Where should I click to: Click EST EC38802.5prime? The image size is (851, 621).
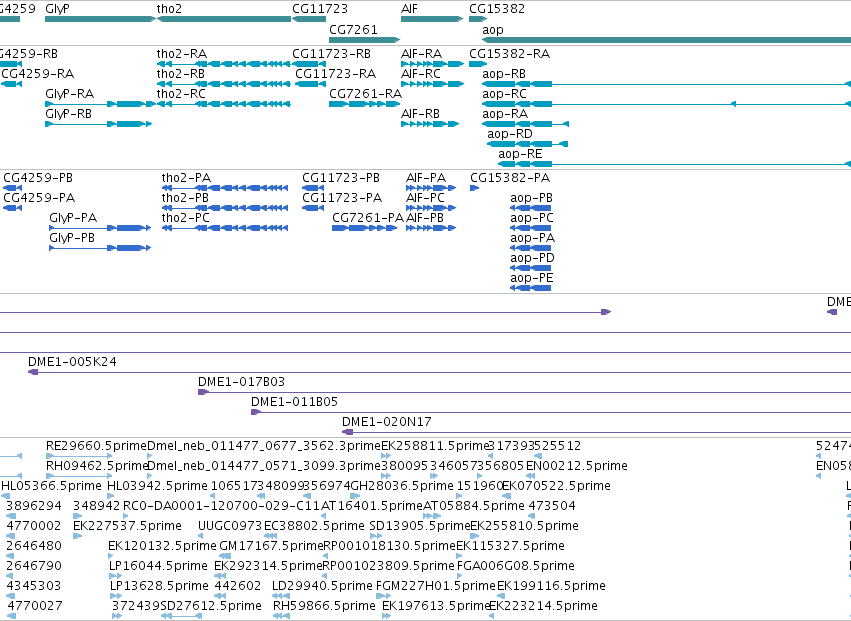[270, 536]
